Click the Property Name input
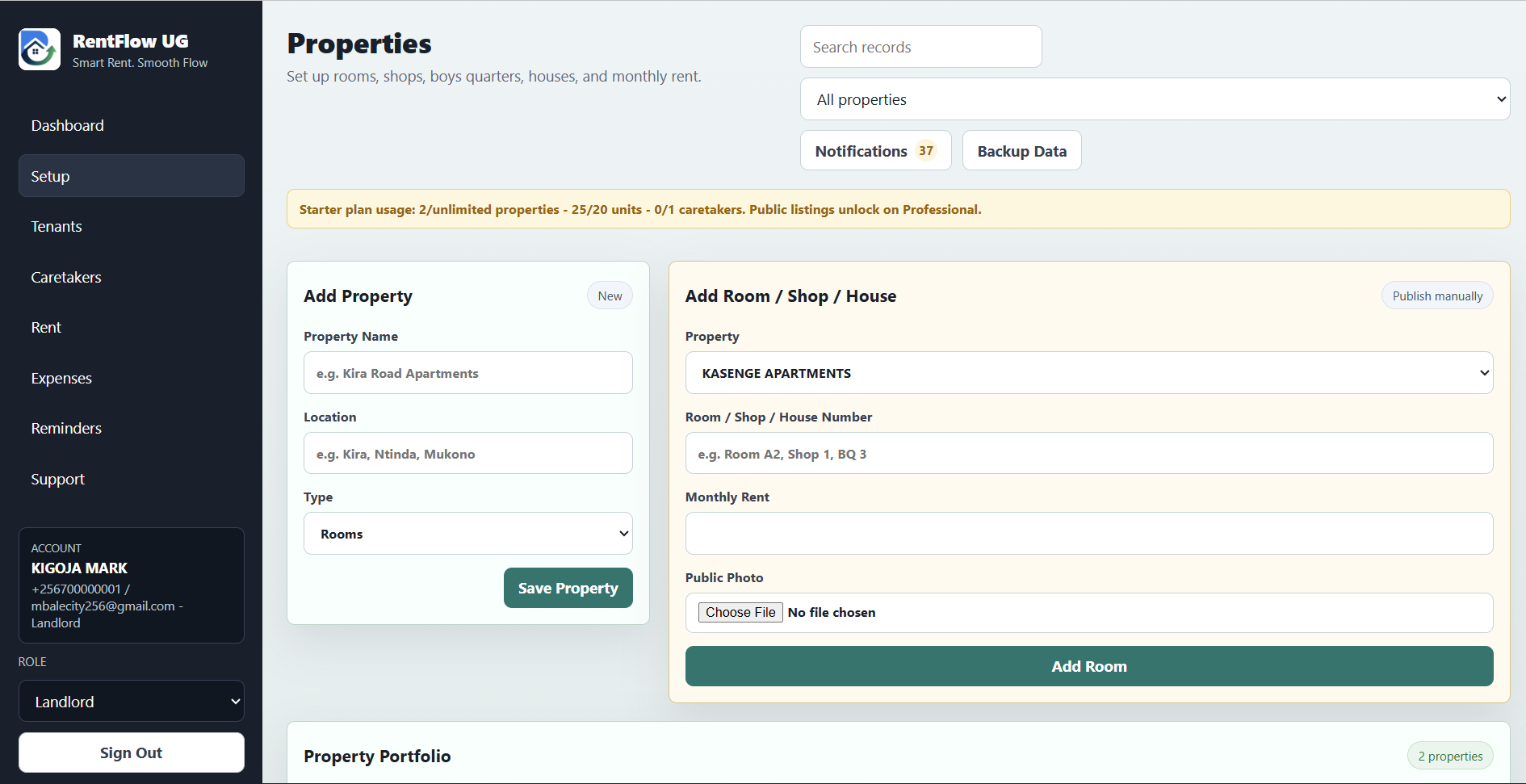The image size is (1526, 784). tap(468, 373)
